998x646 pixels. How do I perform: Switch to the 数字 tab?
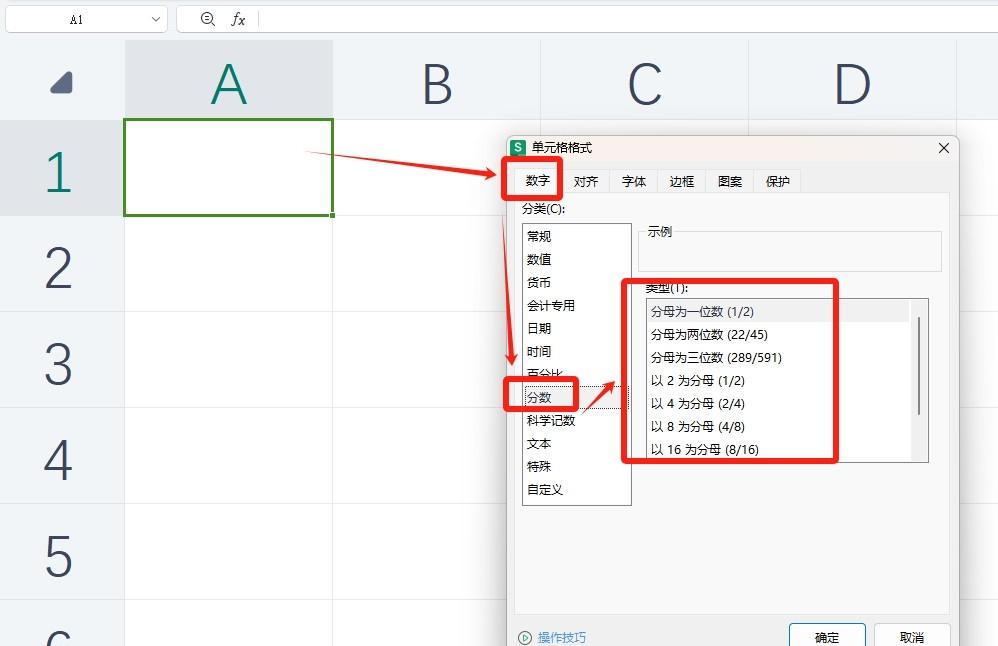[537, 181]
